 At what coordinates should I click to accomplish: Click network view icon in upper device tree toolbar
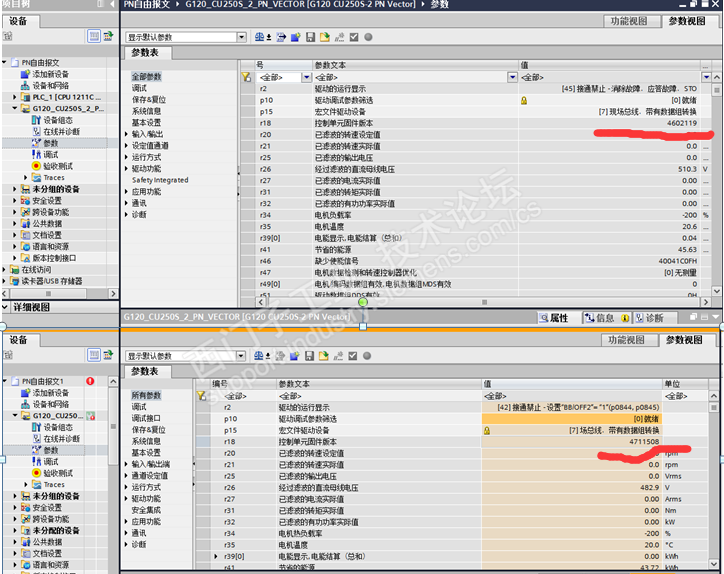[94, 36]
